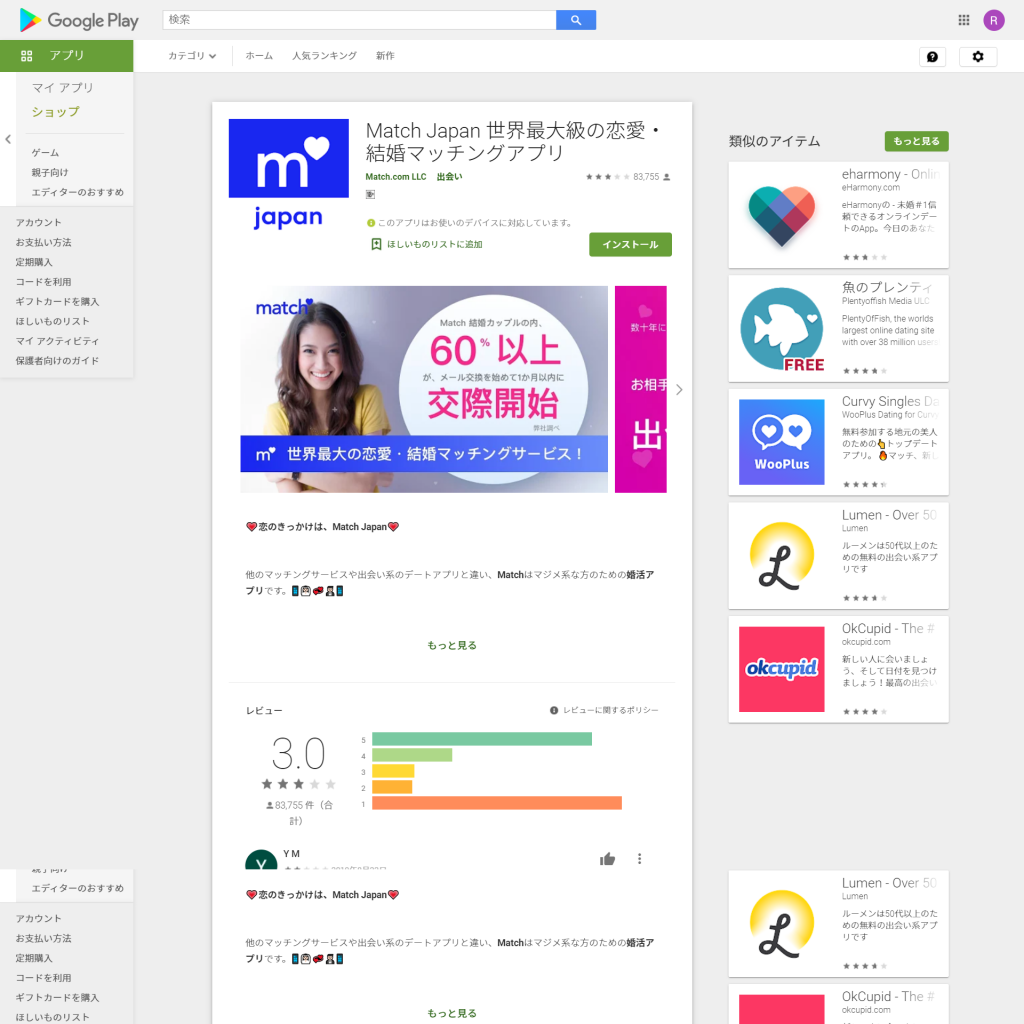Click the green インストール button
The height and width of the screenshot is (1024, 1024).
(x=630, y=244)
